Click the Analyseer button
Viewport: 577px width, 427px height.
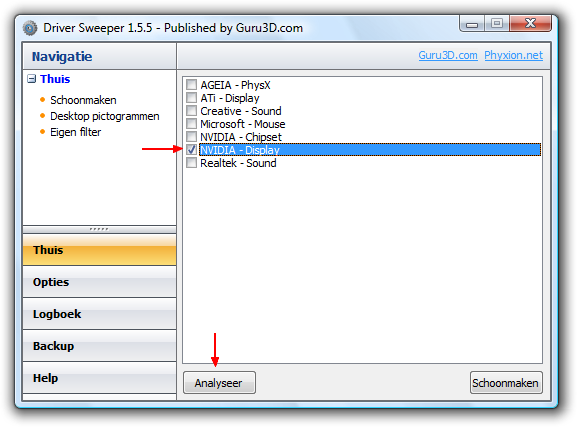tap(219, 383)
